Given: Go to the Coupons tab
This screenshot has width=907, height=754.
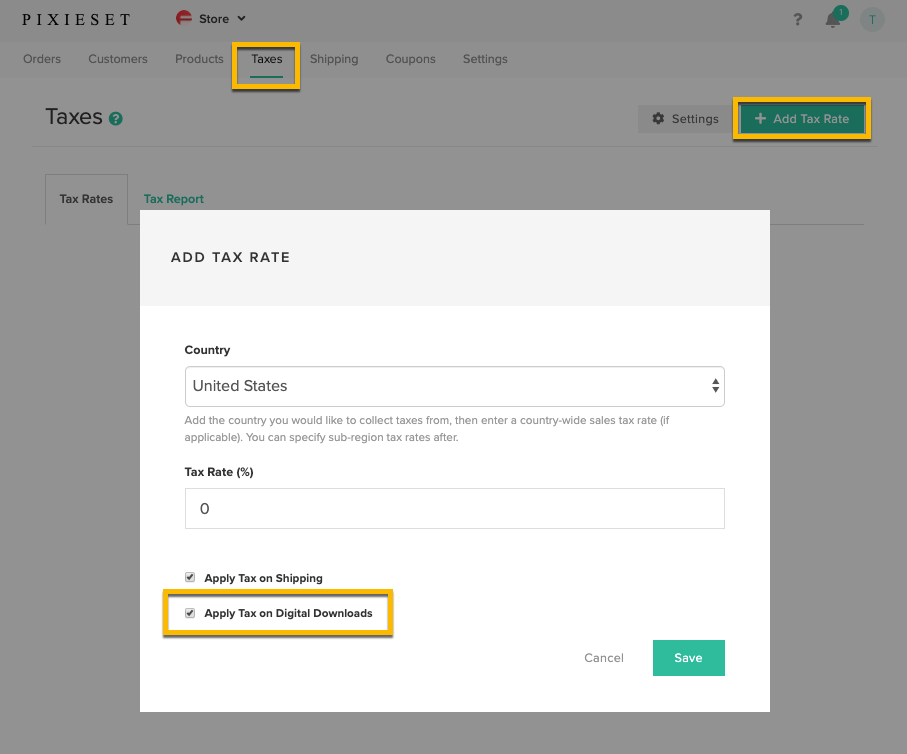Looking at the screenshot, I should pos(410,59).
